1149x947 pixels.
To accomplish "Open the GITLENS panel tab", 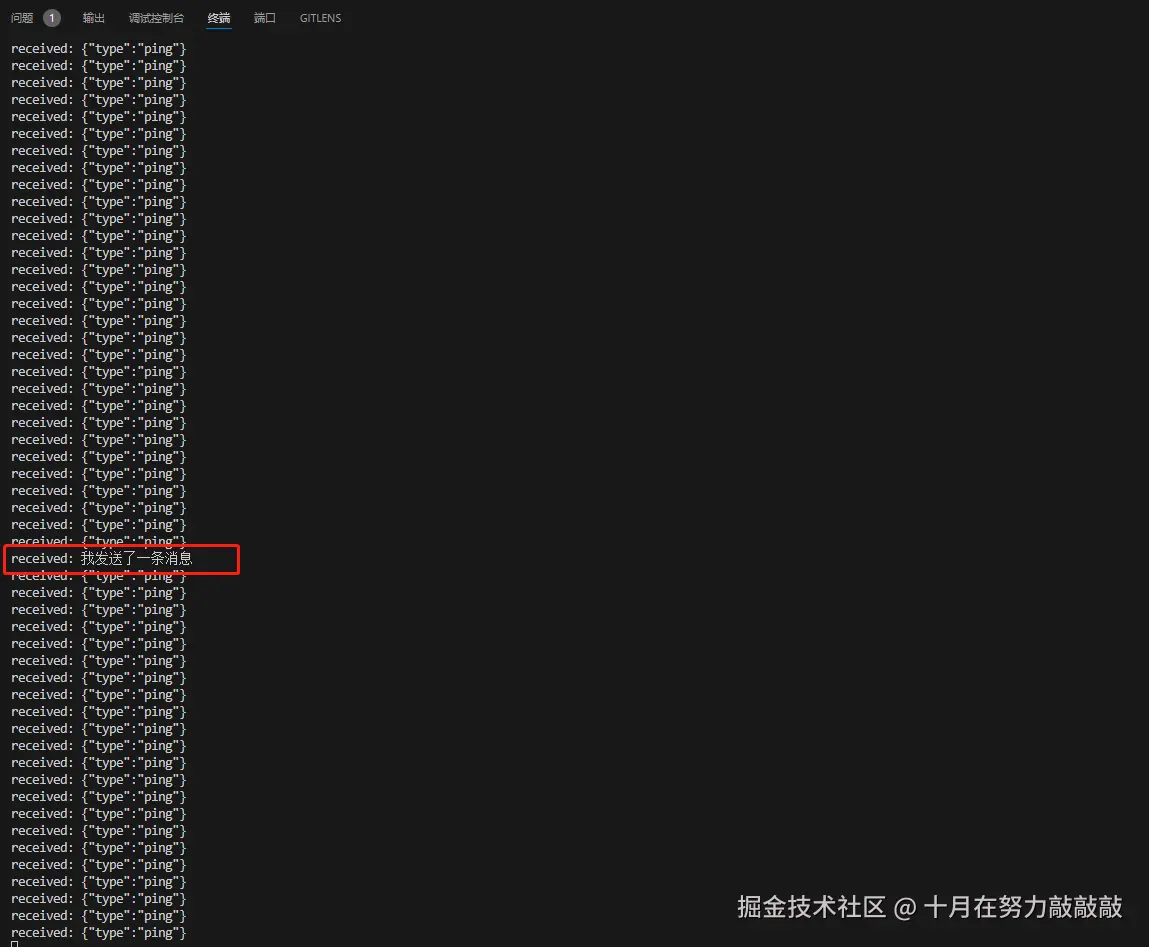I will [320, 17].
